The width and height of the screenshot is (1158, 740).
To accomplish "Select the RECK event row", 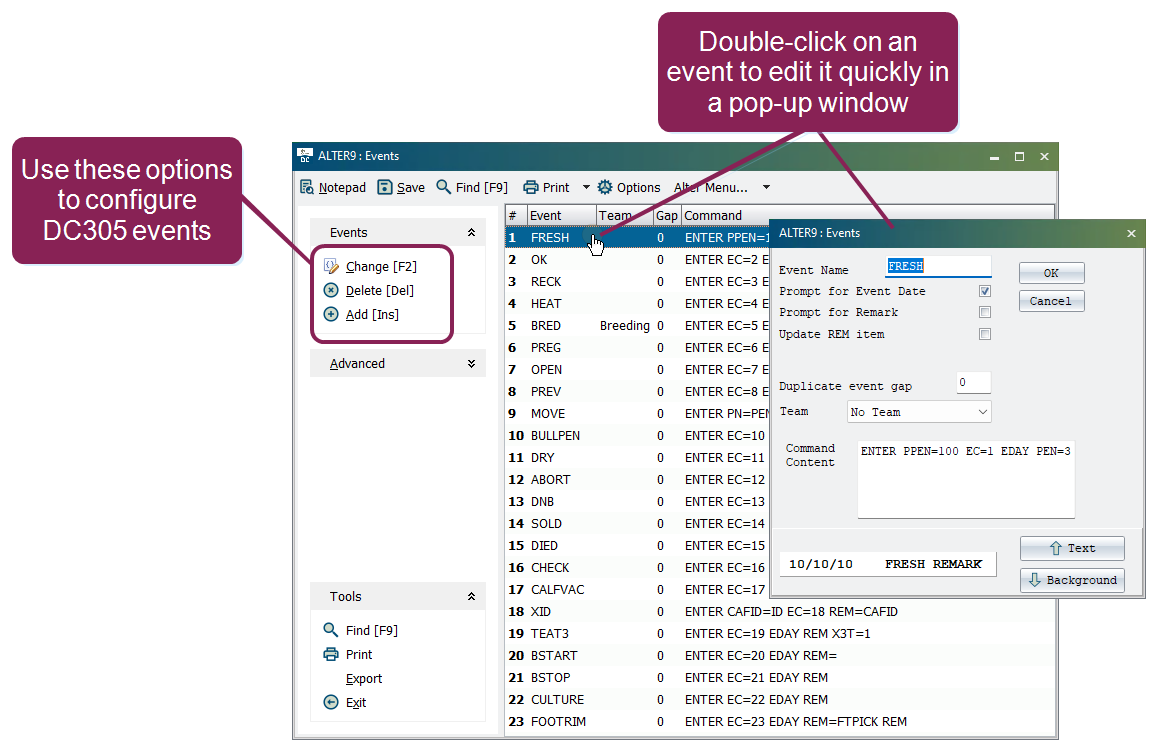I will 637,282.
